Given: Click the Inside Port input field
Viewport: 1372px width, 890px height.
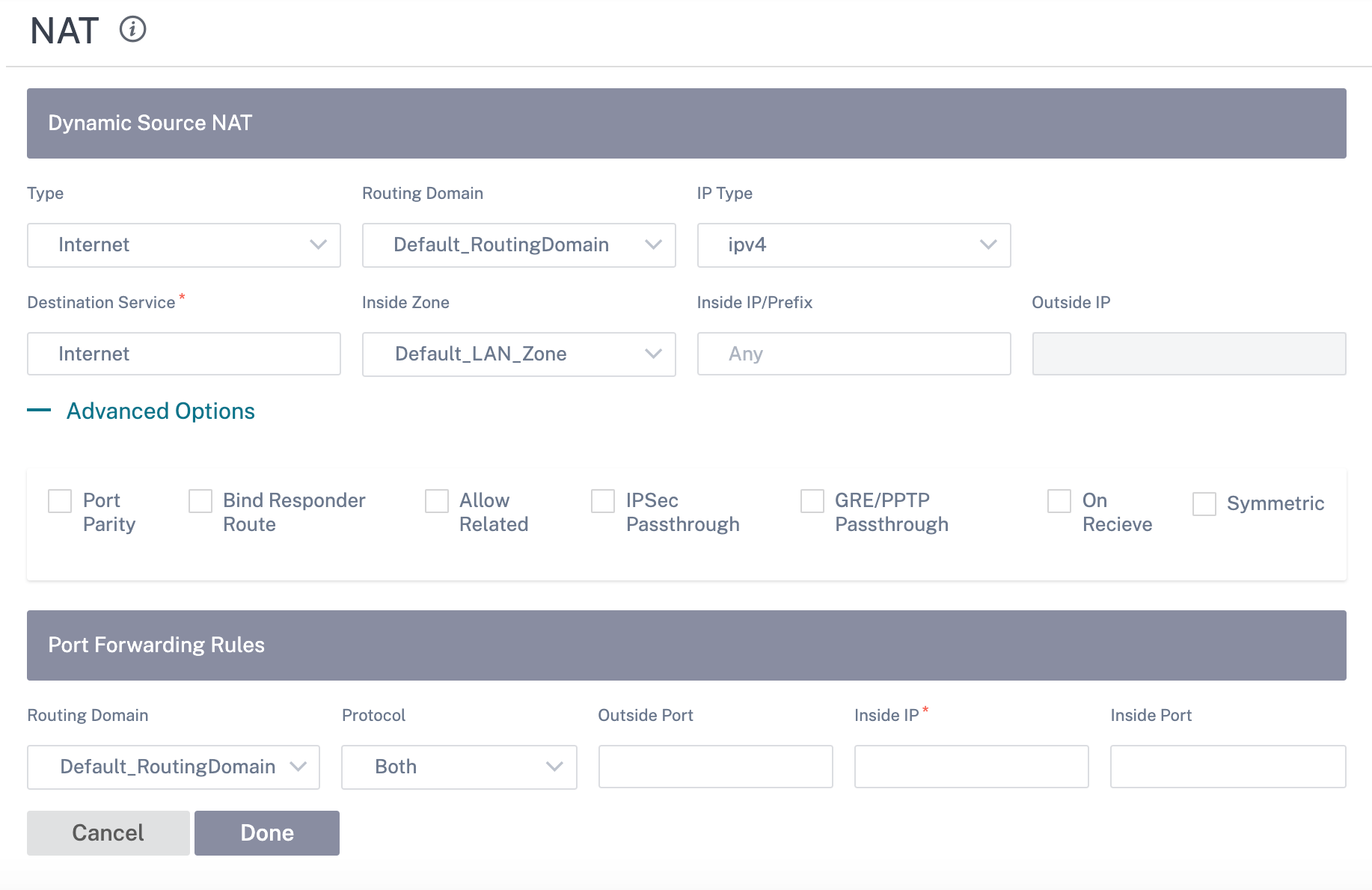Looking at the screenshot, I should [x=1228, y=767].
